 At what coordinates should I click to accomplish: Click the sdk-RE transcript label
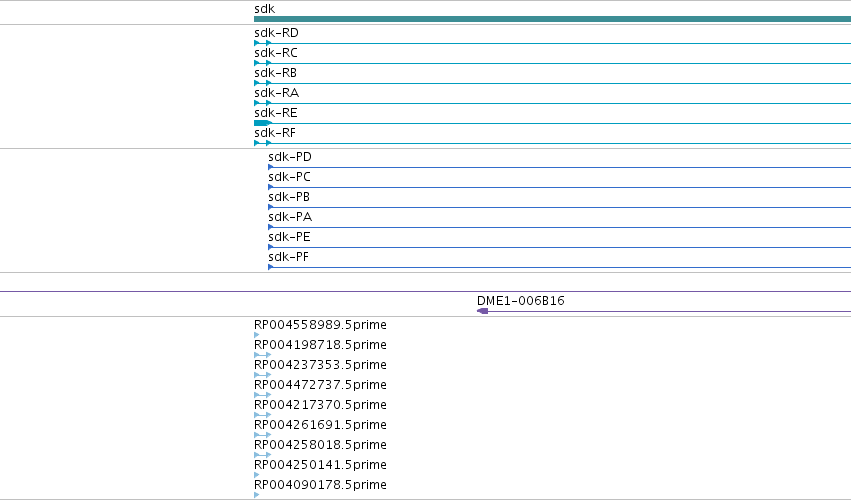coord(276,113)
